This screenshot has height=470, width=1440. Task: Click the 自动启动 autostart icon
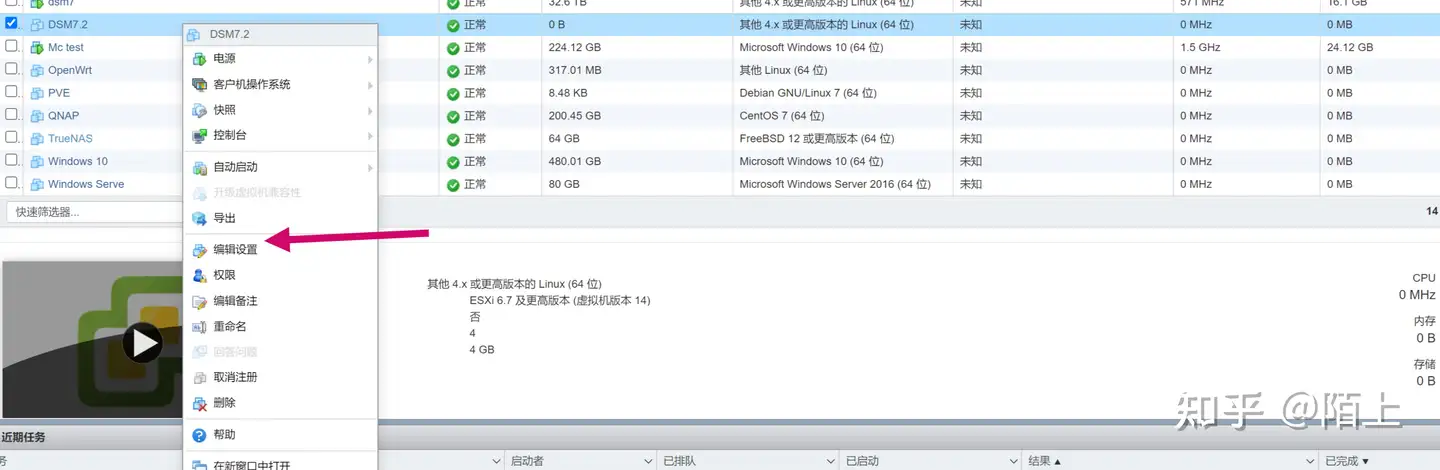(x=199, y=167)
